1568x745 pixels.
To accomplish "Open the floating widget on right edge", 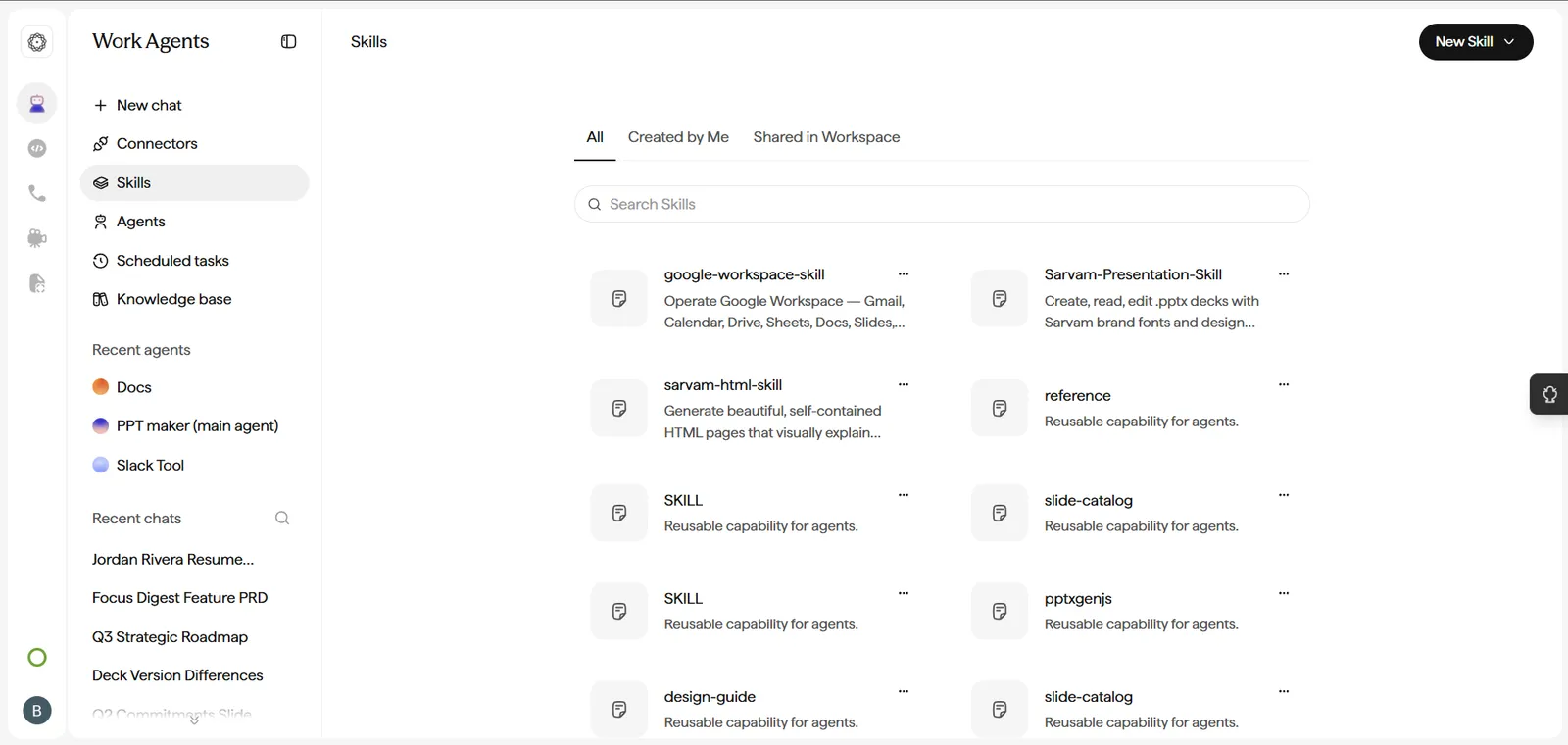I will [x=1549, y=394].
